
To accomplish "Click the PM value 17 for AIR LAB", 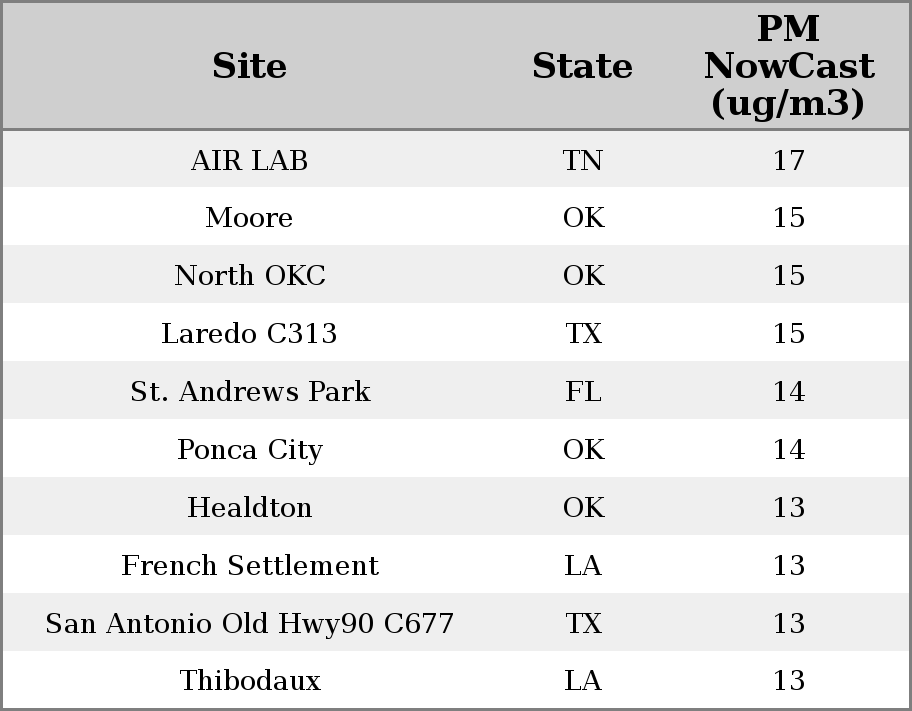I will point(788,160).
